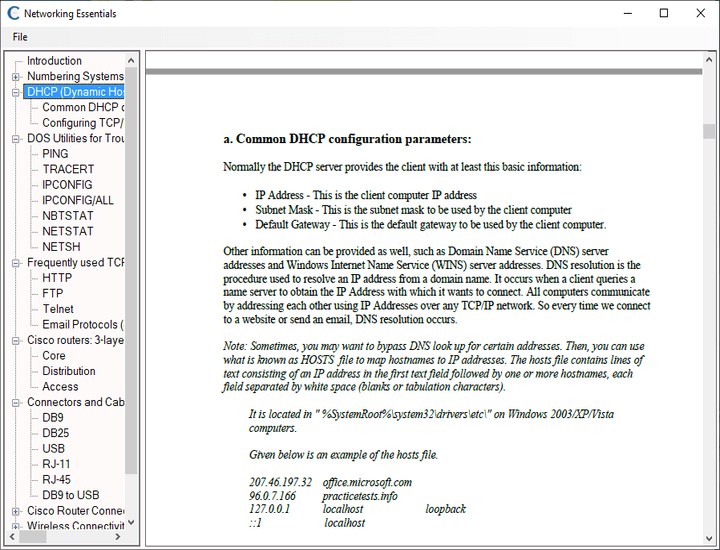
Task: Open the DB25 connector topic
Action: pos(56,433)
